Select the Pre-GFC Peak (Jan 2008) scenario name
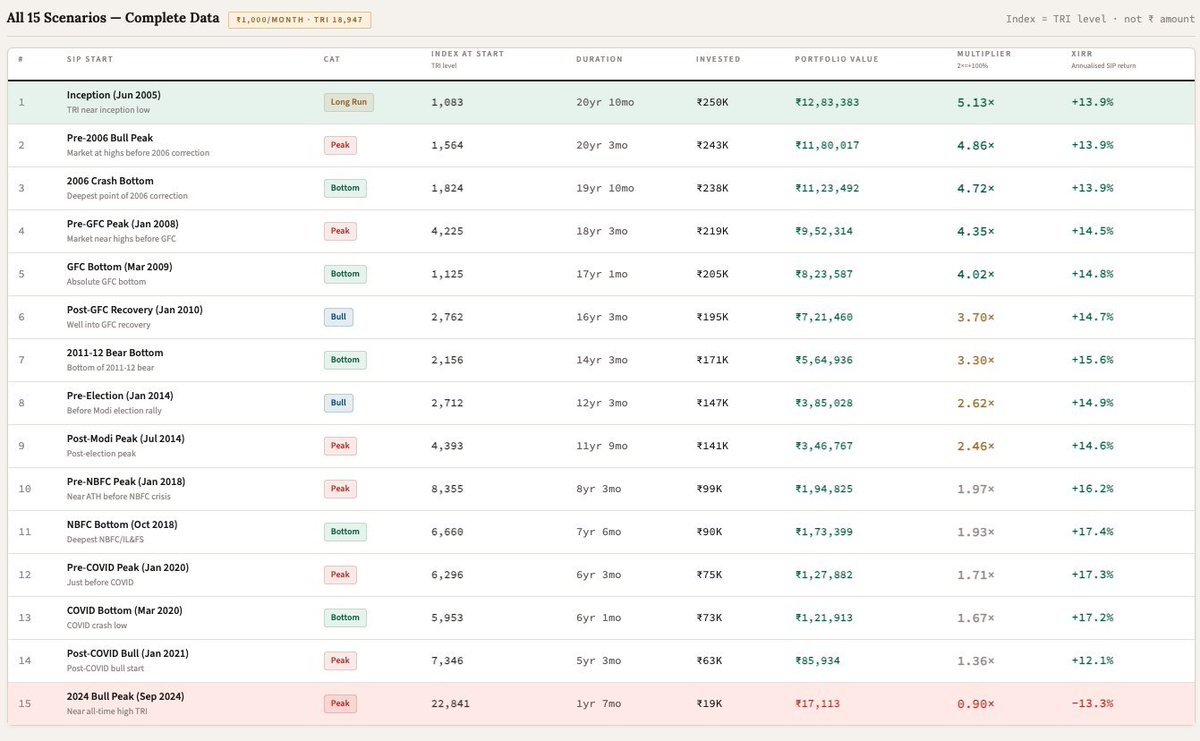The width and height of the screenshot is (1200, 741). pos(122,224)
